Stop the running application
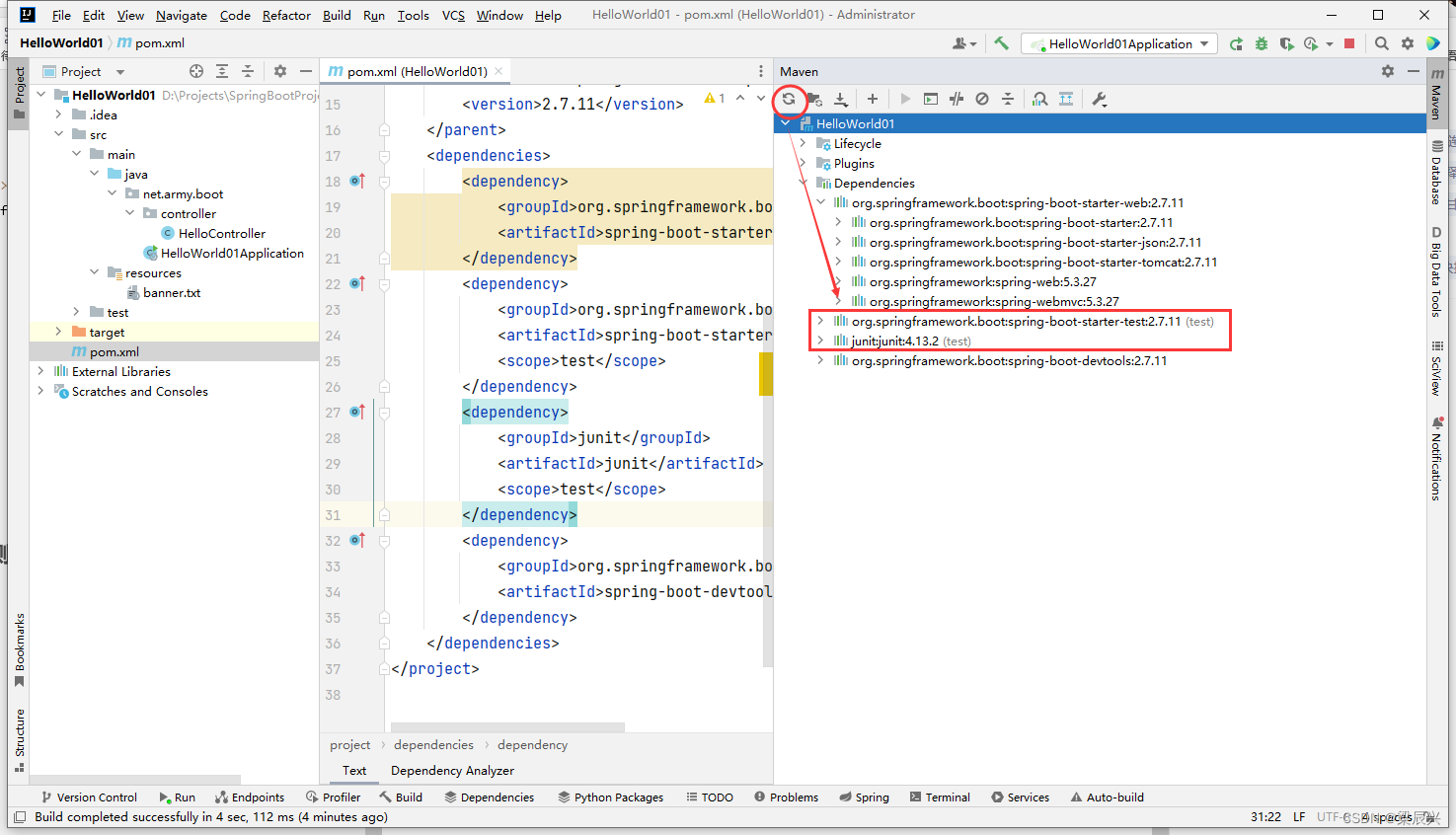 1349,43
